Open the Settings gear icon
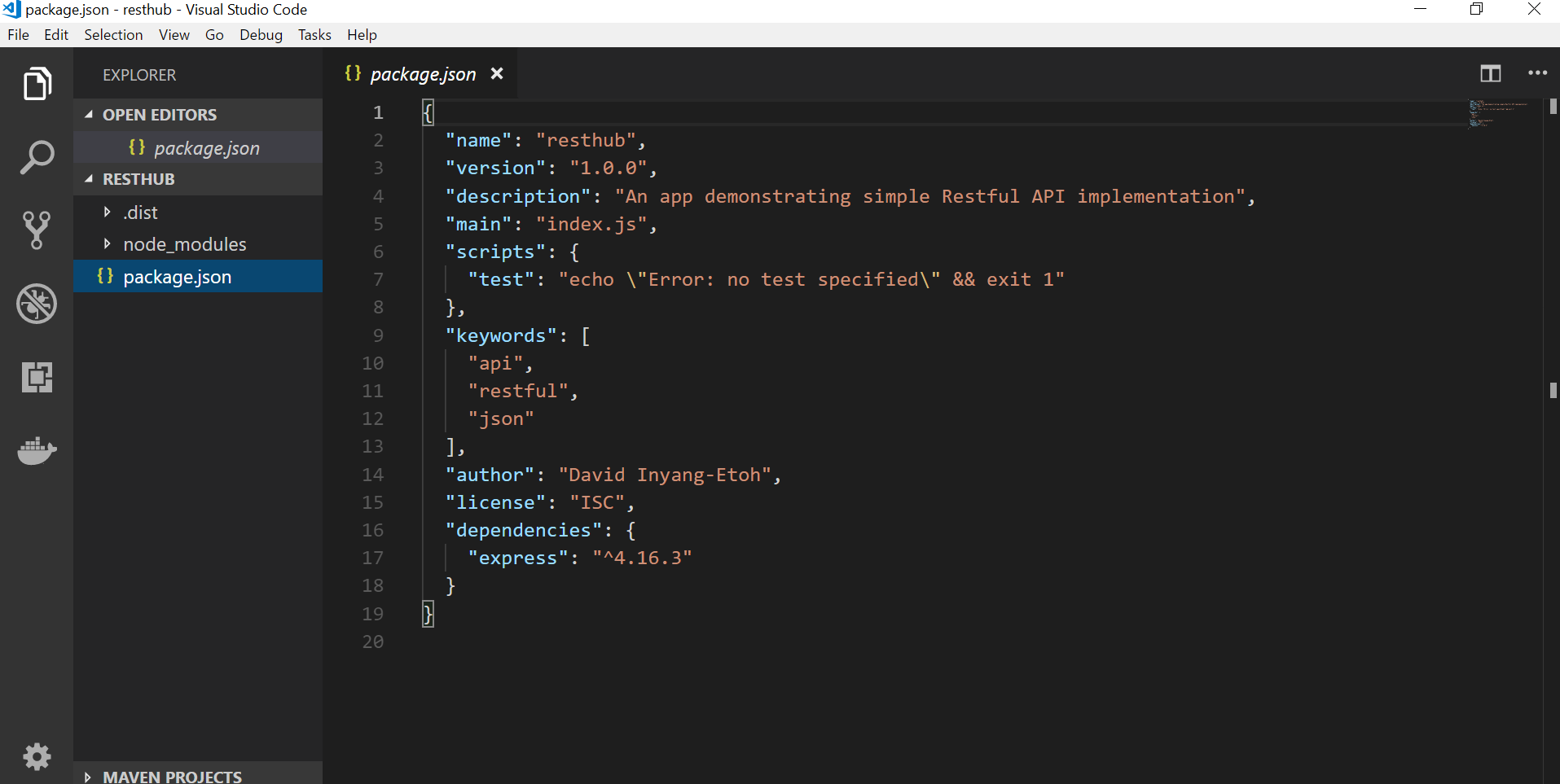Viewport: 1560px width, 784px height. coord(37,756)
